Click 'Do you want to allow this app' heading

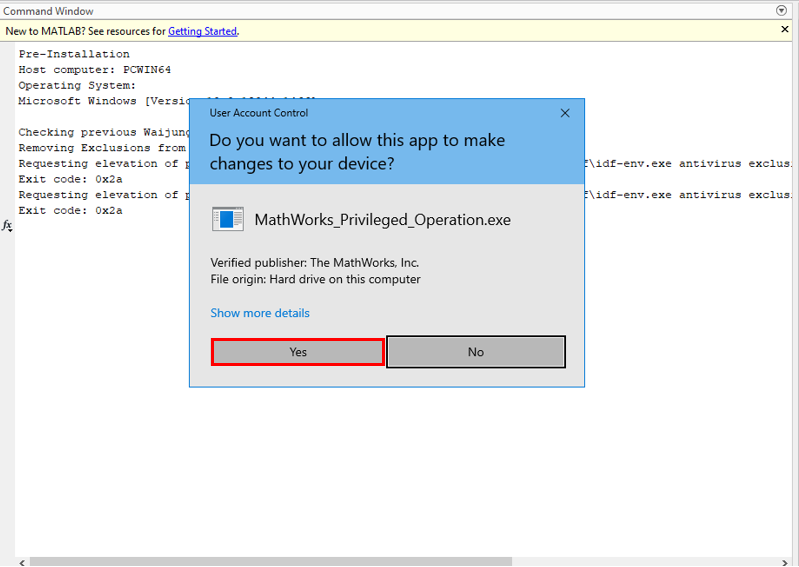357,152
